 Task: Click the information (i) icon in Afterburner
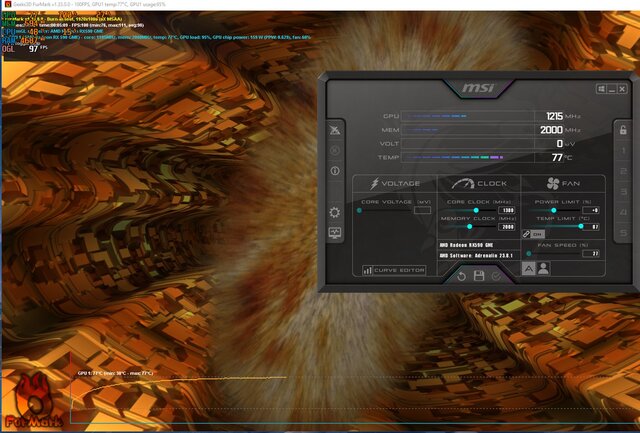pos(335,171)
